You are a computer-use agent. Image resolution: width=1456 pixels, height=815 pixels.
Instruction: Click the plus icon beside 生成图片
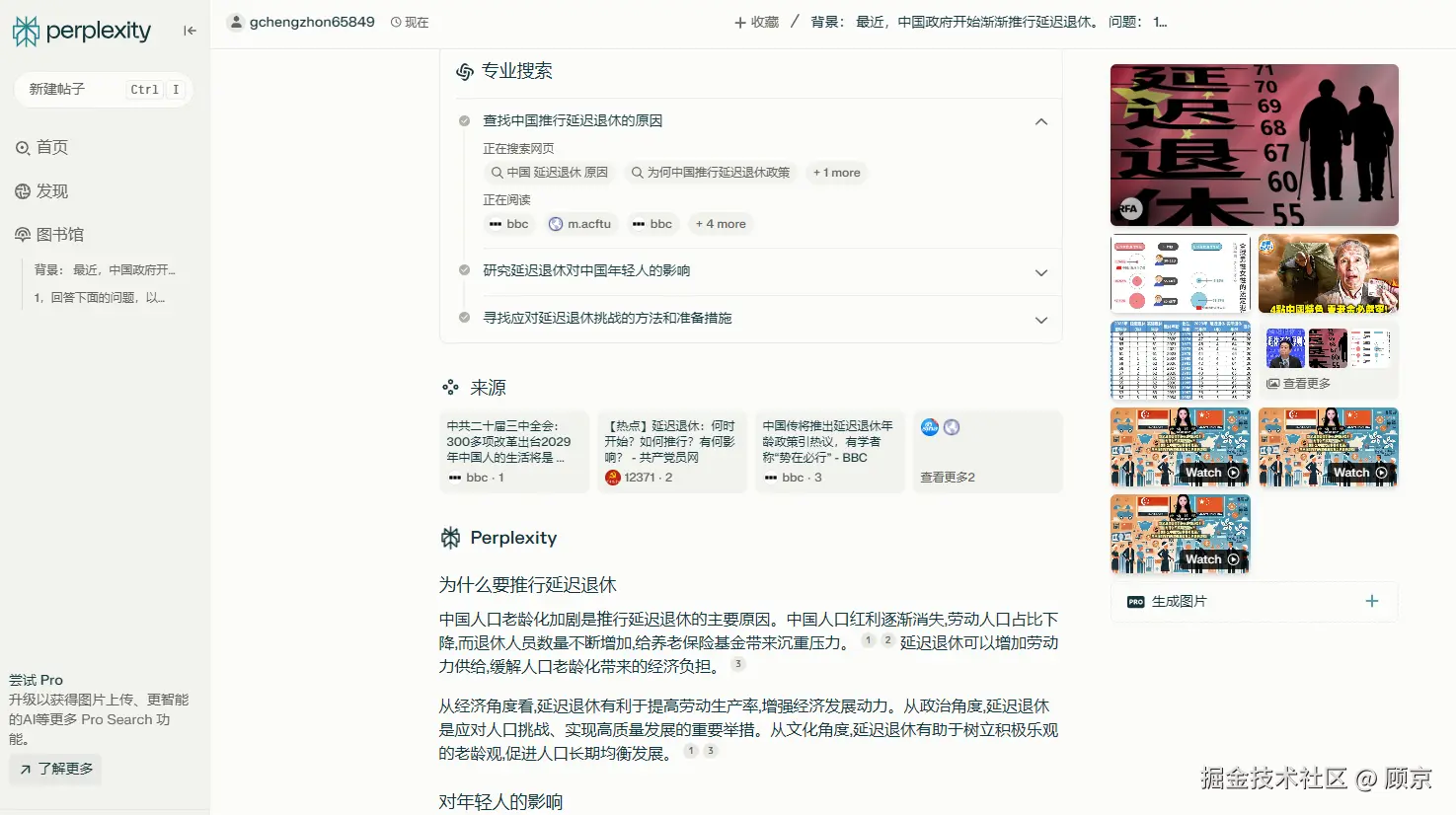(1371, 600)
